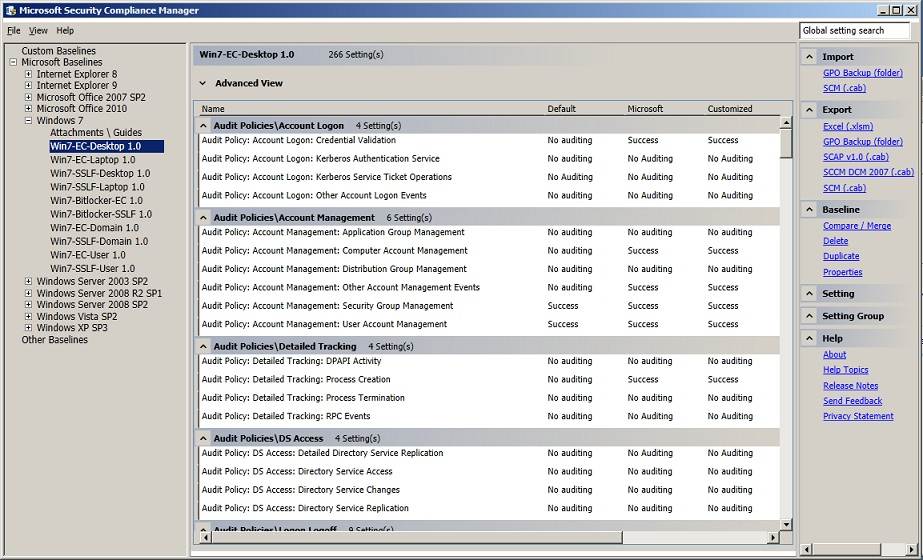Image resolution: width=923 pixels, height=560 pixels.
Task: Expand the Internet Explorer 8 tree node
Action: pos(29,74)
